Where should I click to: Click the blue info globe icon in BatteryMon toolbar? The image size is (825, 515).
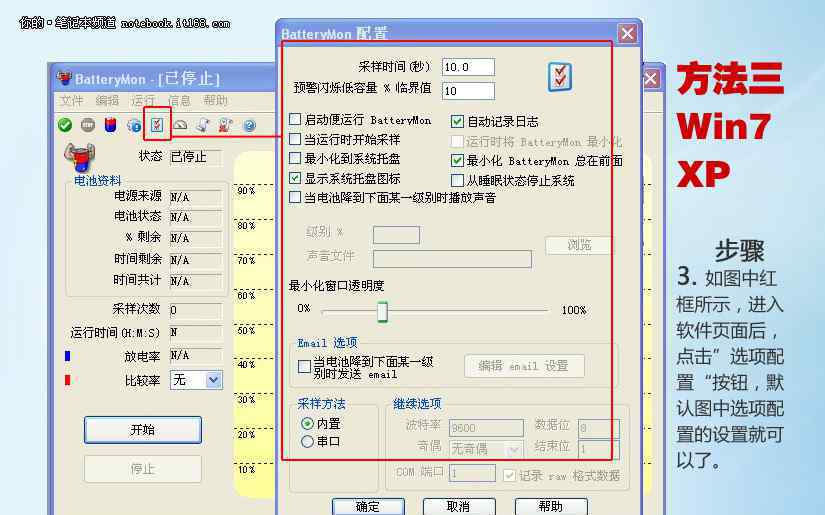[x=134, y=125]
